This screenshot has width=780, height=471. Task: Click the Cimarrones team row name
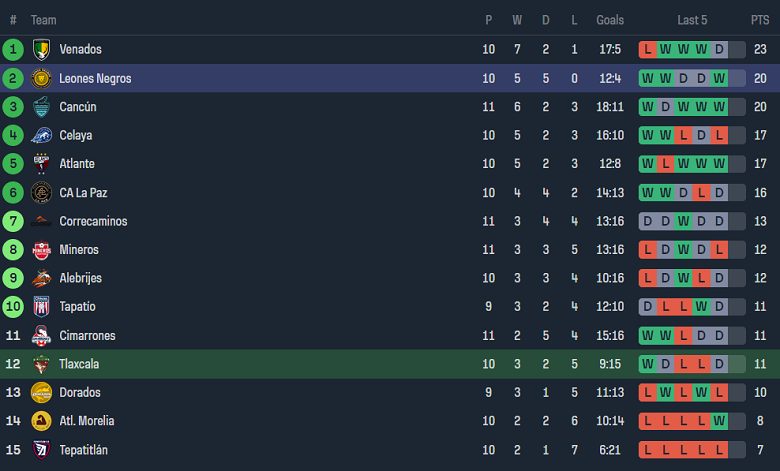tap(87, 336)
